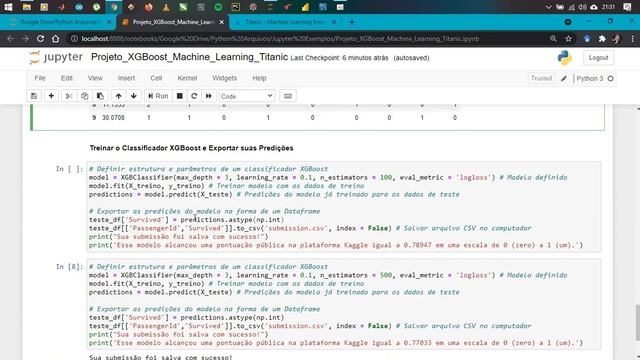640x360 pixels.
Task: Click the Python 3 kernel status circle
Action: point(611,78)
